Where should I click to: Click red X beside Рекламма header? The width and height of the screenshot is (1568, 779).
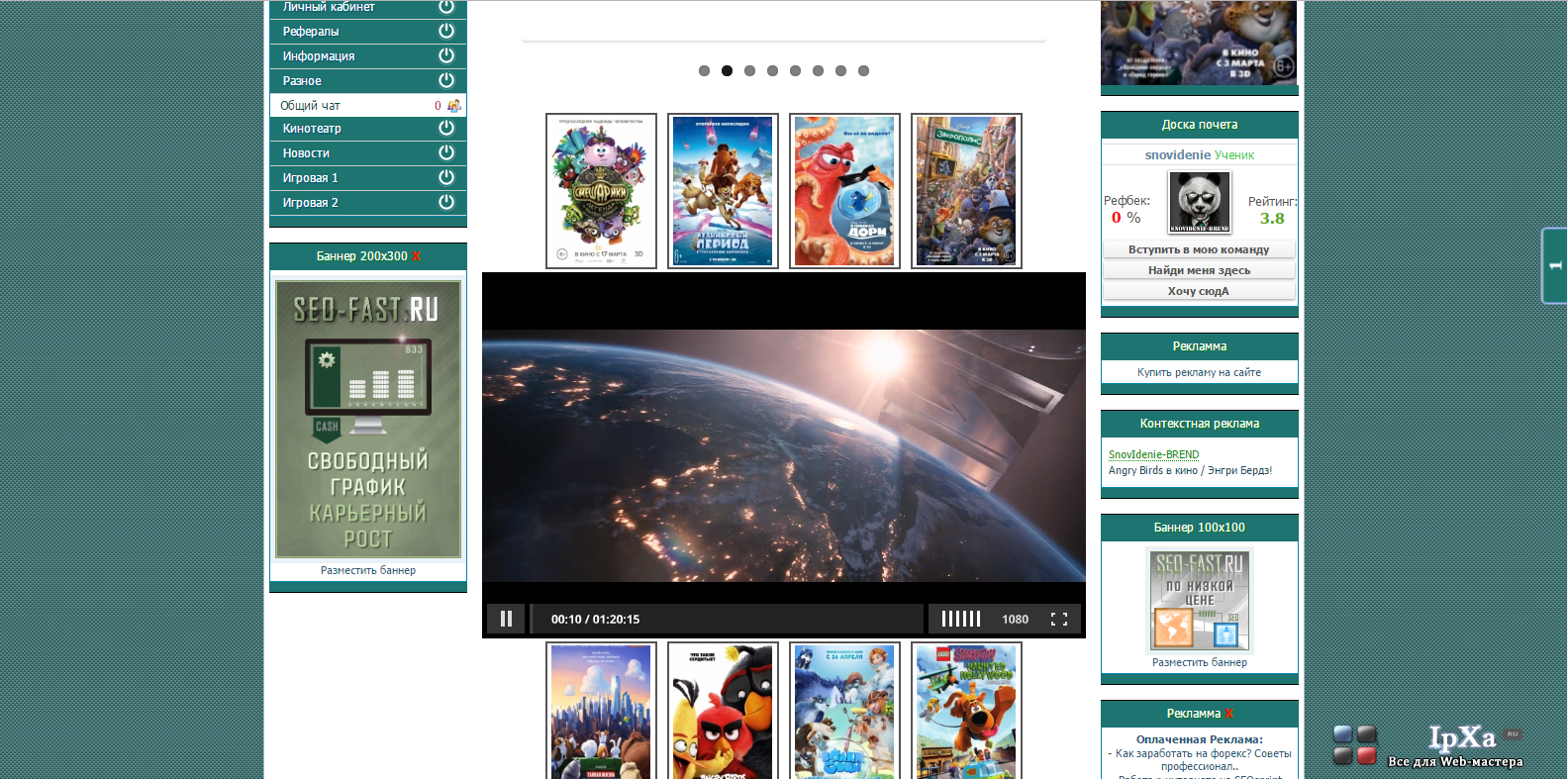pyautogui.click(x=1228, y=714)
